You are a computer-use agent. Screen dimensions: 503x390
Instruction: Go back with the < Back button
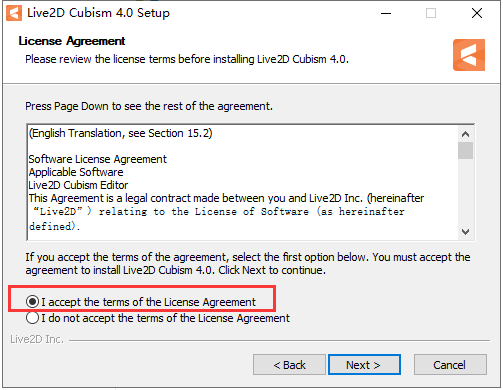click(289, 365)
